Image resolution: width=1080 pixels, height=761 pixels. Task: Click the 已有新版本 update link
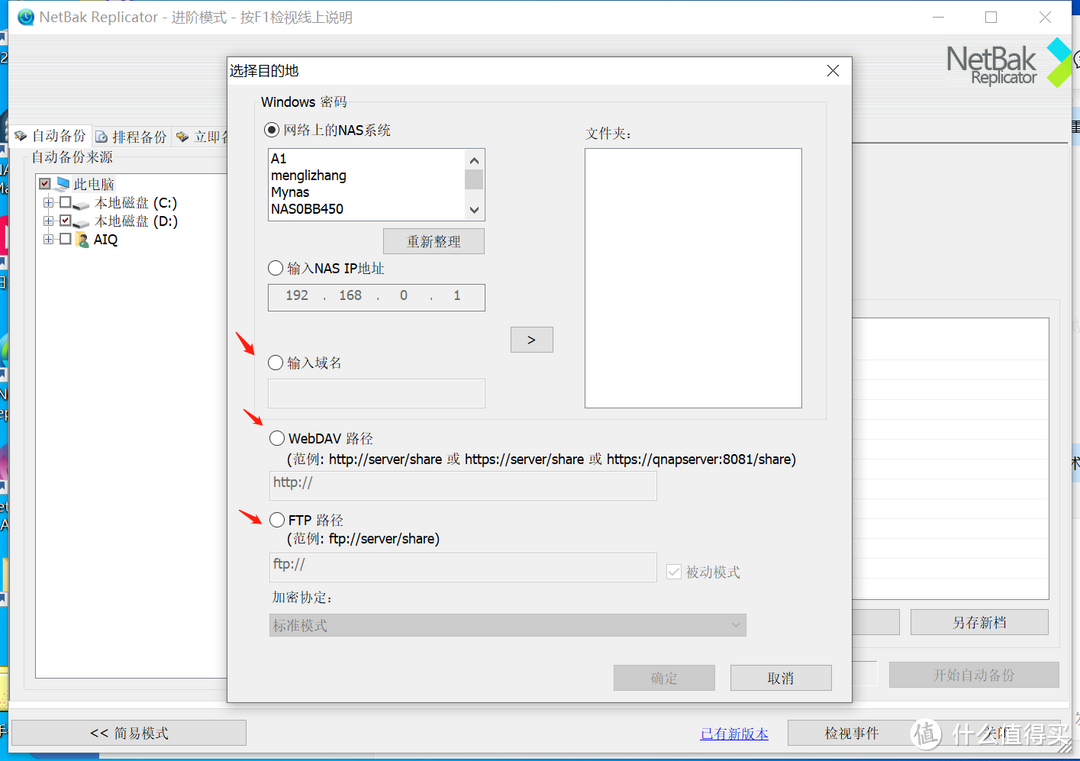[x=733, y=733]
